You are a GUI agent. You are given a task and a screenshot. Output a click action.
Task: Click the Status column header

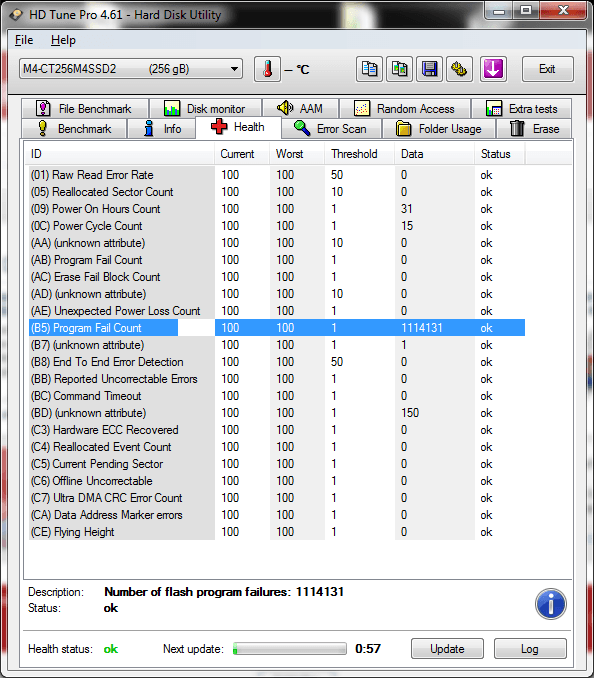coord(500,154)
